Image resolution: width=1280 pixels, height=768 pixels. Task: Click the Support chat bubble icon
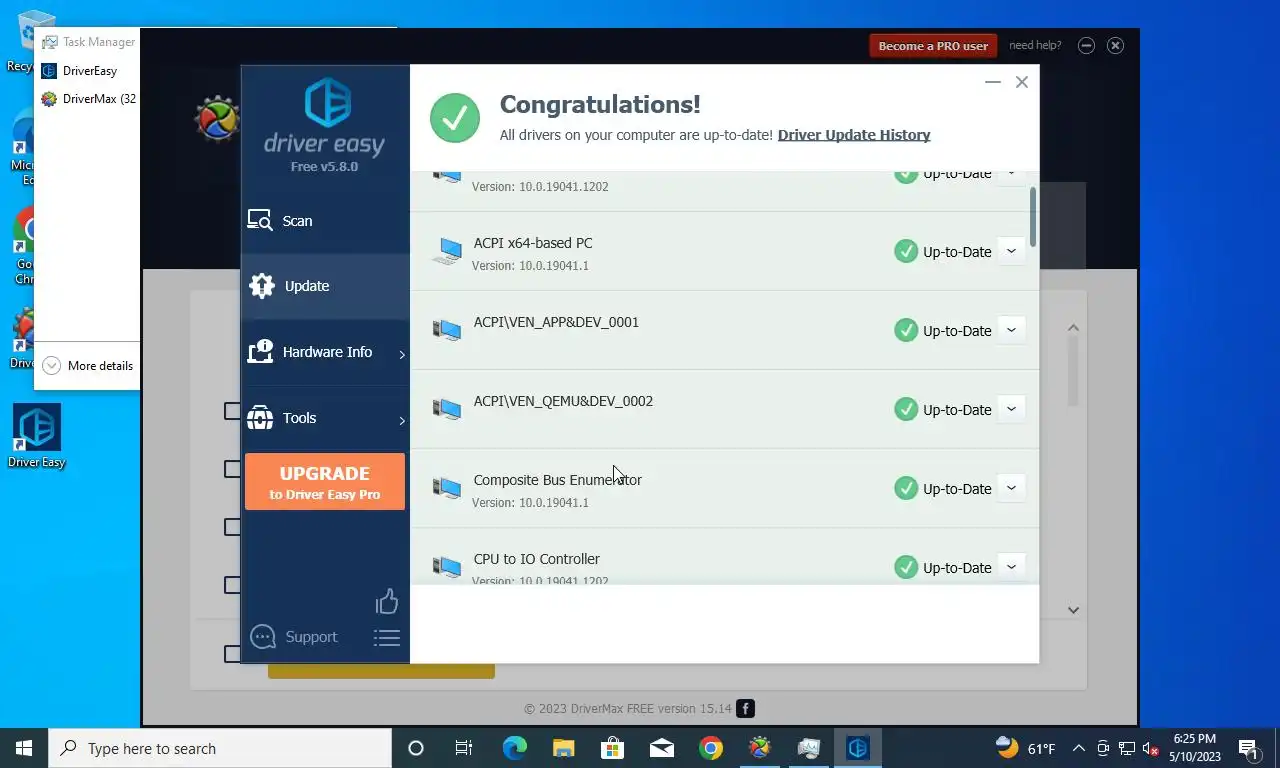click(x=262, y=637)
